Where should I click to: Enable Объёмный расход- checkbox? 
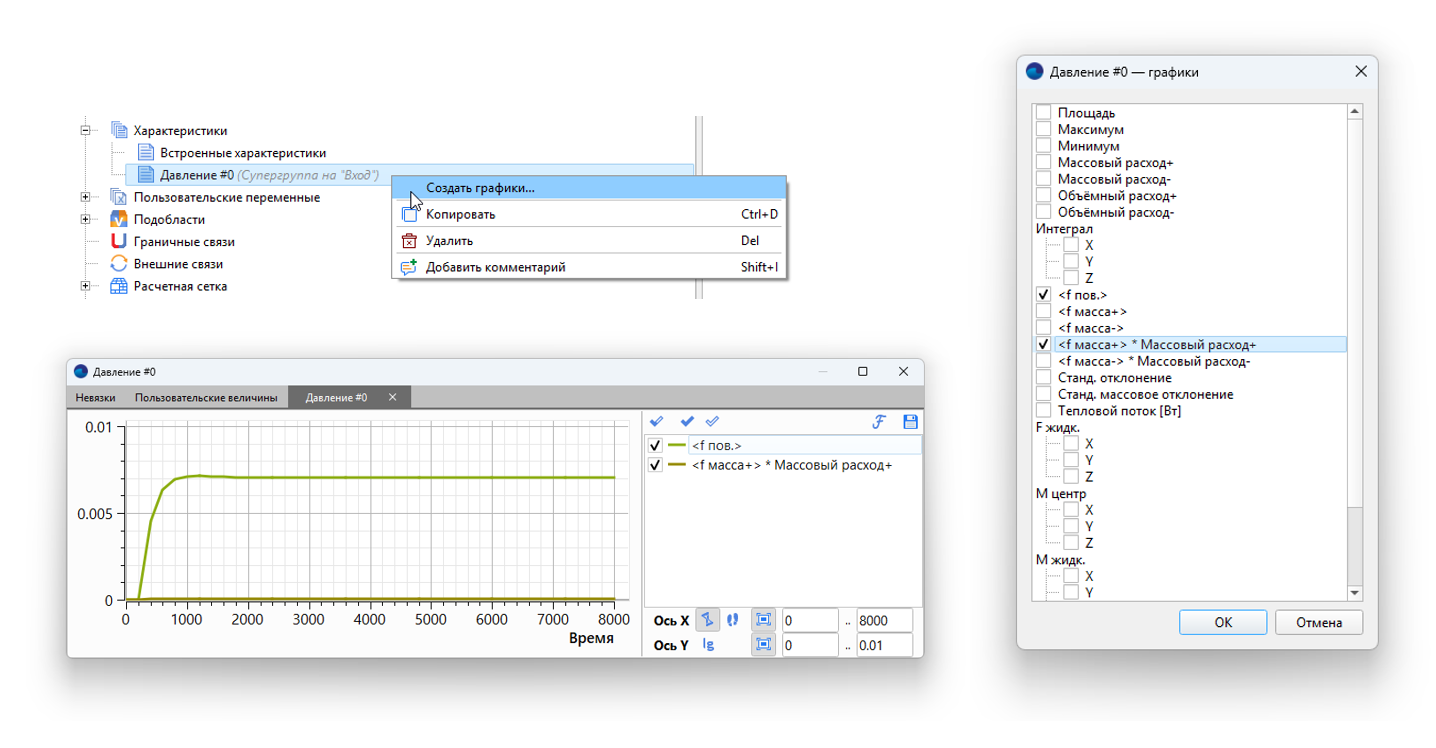pos(1044,212)
